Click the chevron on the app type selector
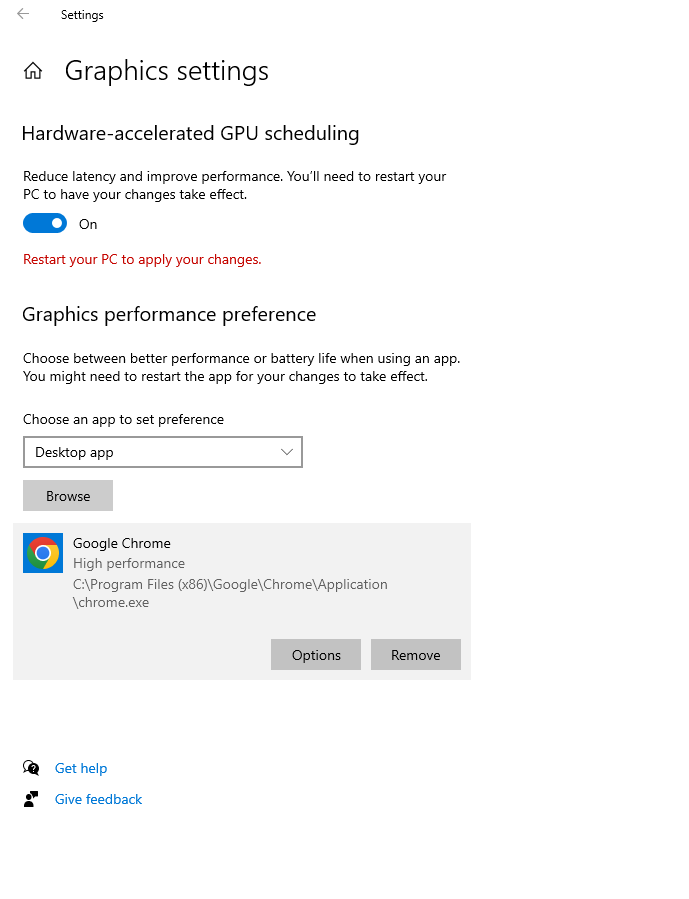Viewport: 689px width, 899px height. [x=287, y=452]
